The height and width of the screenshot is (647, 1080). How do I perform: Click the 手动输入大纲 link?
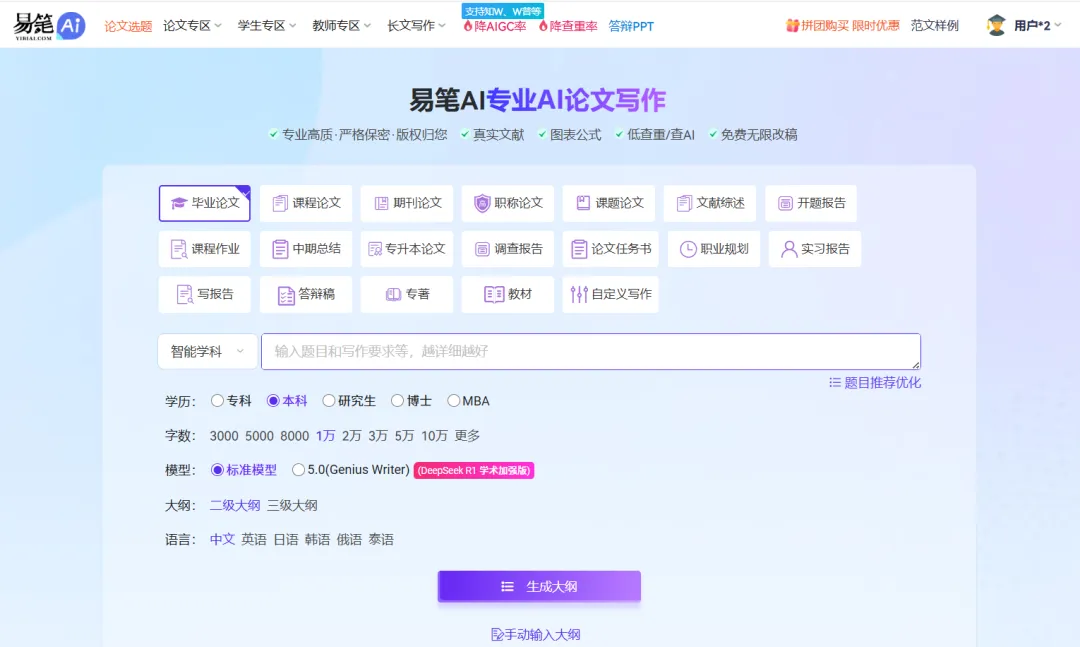pyautogui.click(x=536, y=635)
